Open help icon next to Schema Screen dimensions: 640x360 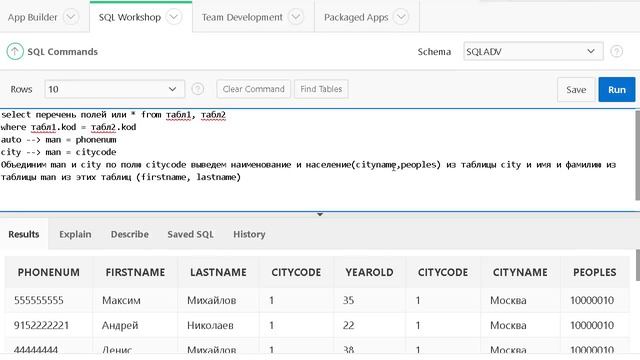(616, 51)
